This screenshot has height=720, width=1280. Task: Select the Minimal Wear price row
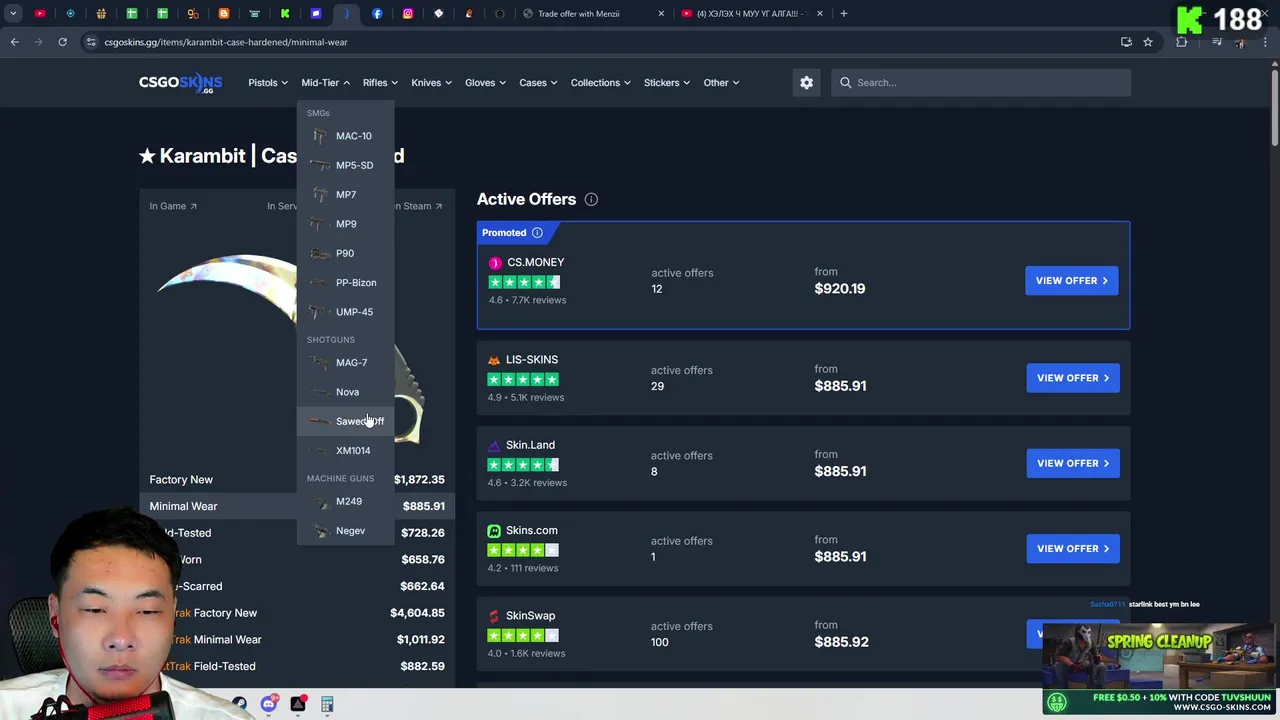[x=297, y=506]
